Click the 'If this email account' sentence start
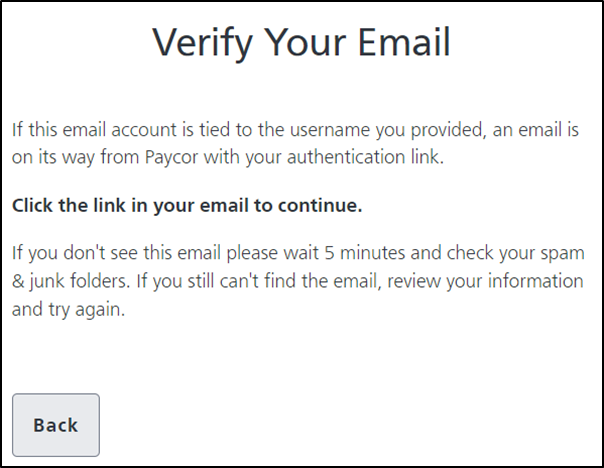Screen dimensions: 604x468 (x=80, y=129)
